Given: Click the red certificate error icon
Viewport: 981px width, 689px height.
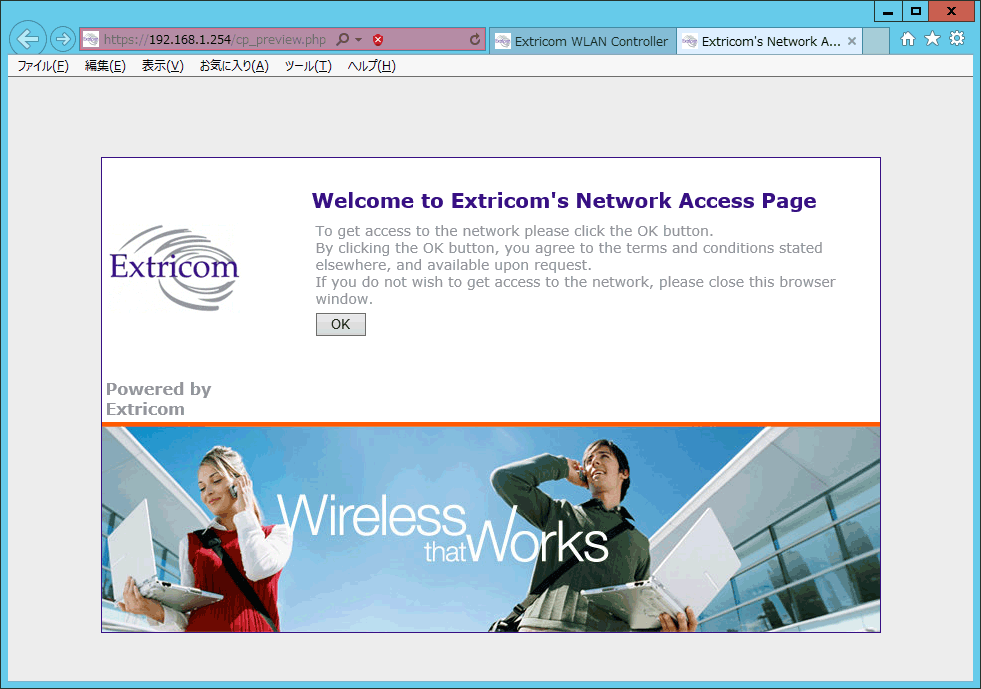Looking at the screenshot, I should [378, 40].
